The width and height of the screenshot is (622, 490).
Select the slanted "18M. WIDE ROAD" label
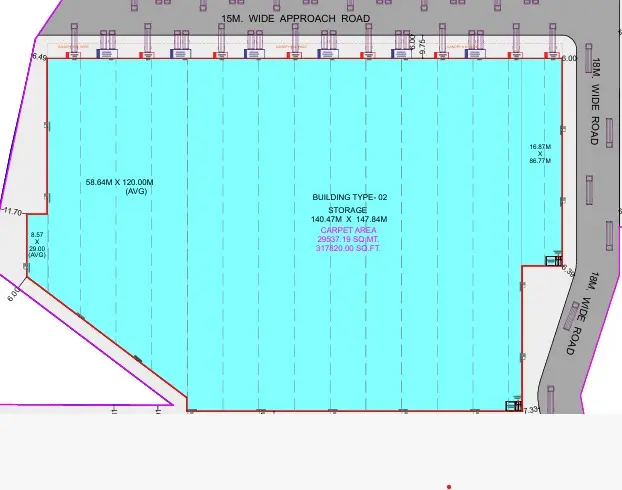point(582,313)
